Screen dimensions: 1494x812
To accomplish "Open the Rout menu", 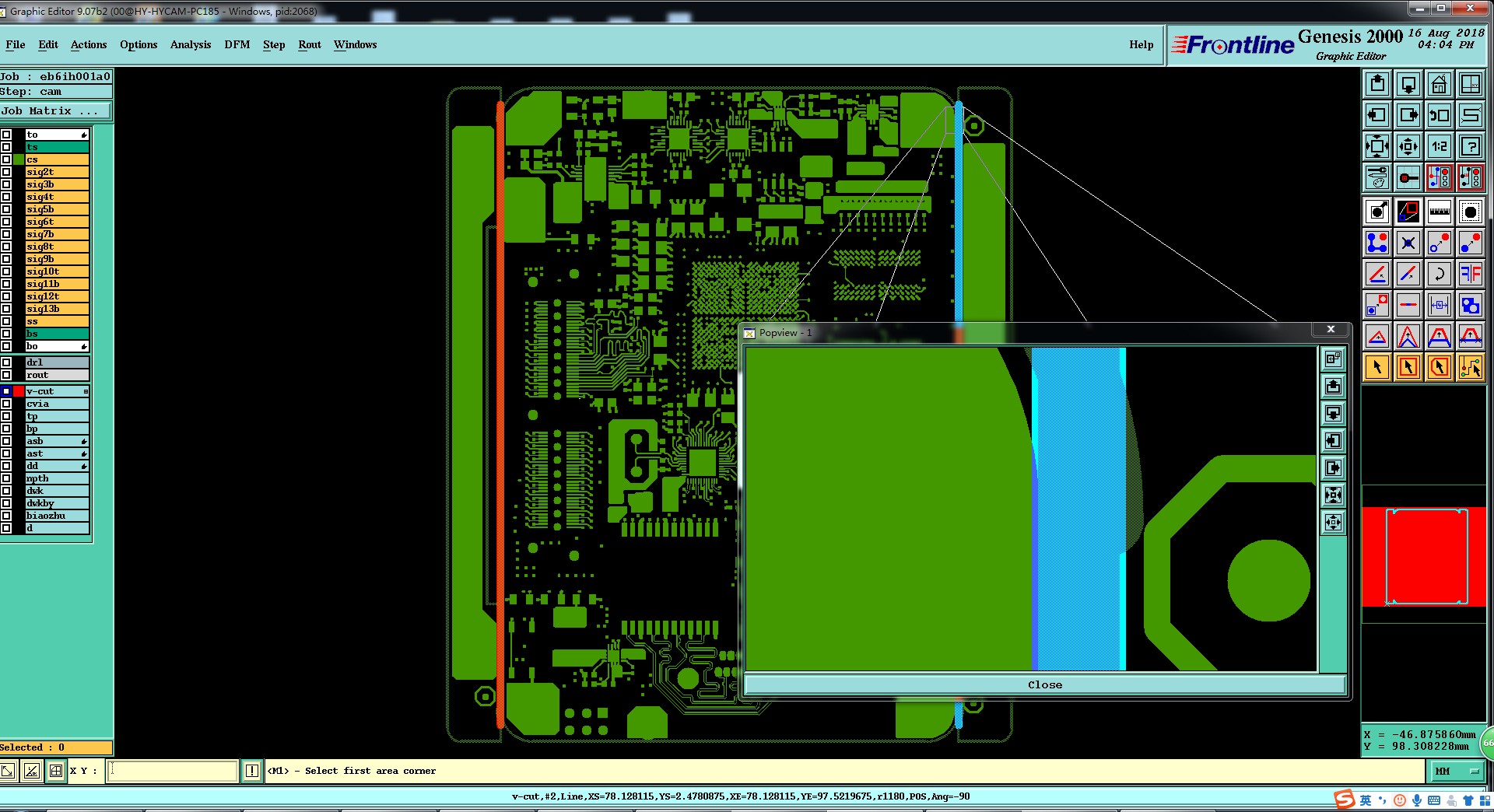I will [310, 45].
